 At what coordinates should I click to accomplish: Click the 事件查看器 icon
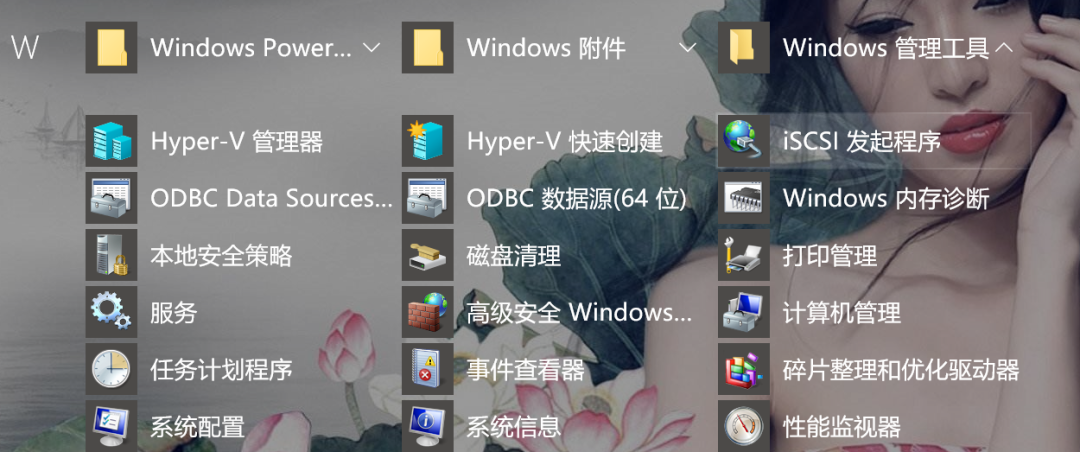pyautogui.click(x=428, y=370)
